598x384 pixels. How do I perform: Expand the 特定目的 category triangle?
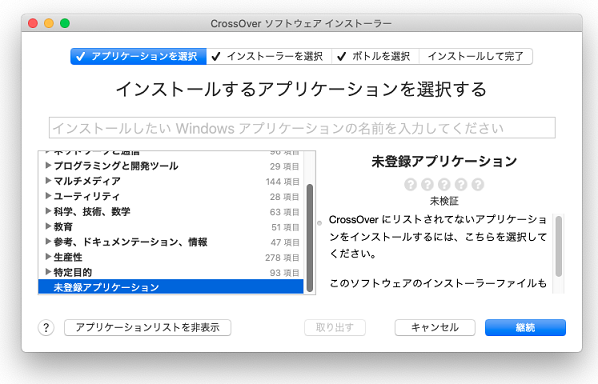pos(48,272)
